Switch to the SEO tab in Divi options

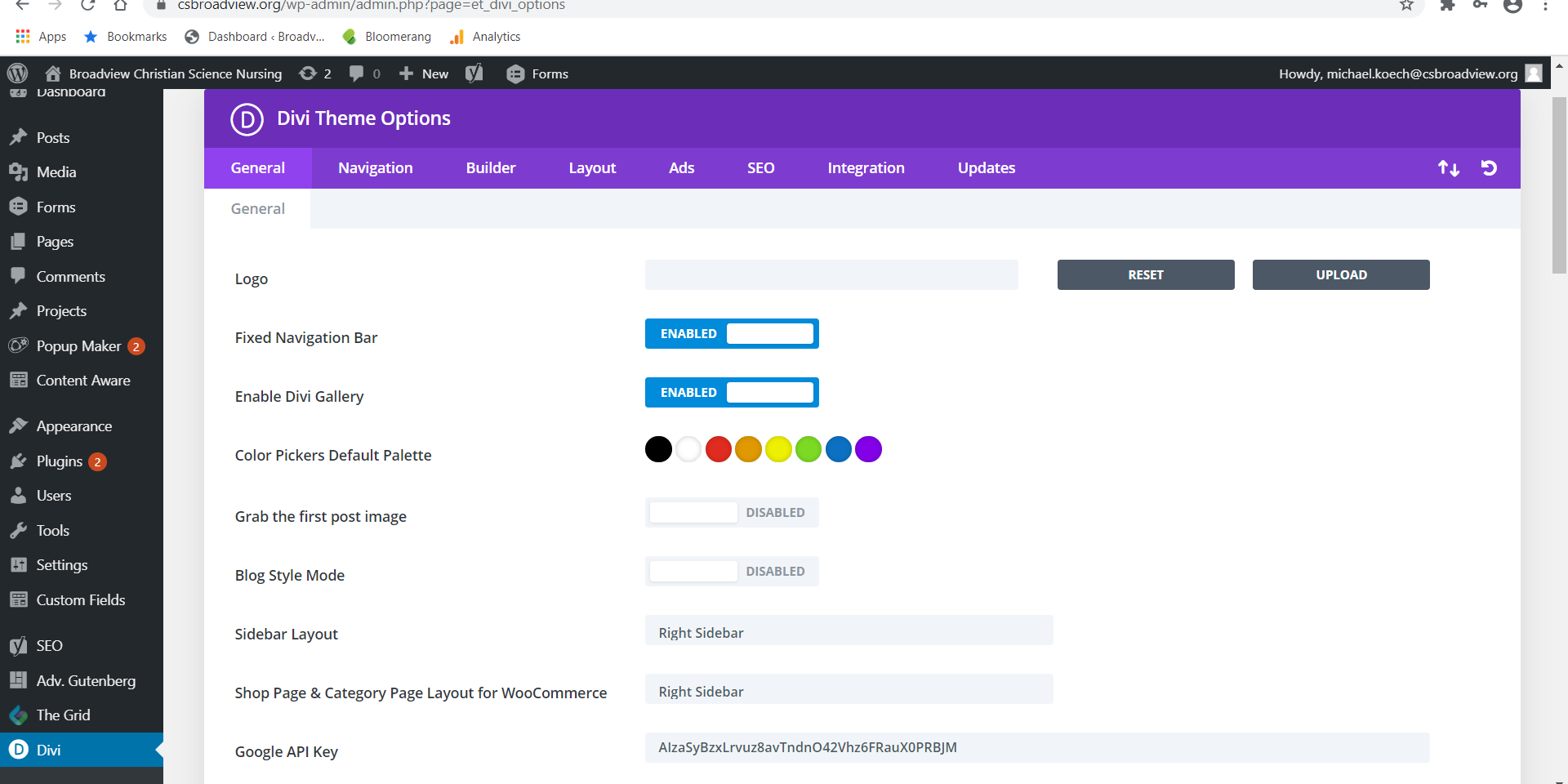pos(760,167)
